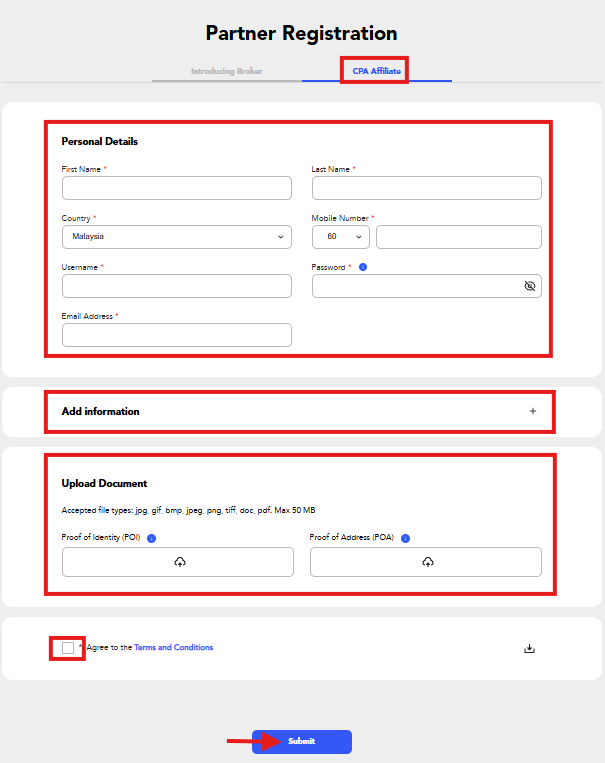Click the Last Name input field
The width and height of the screenshot is (605, 763).
426,188
